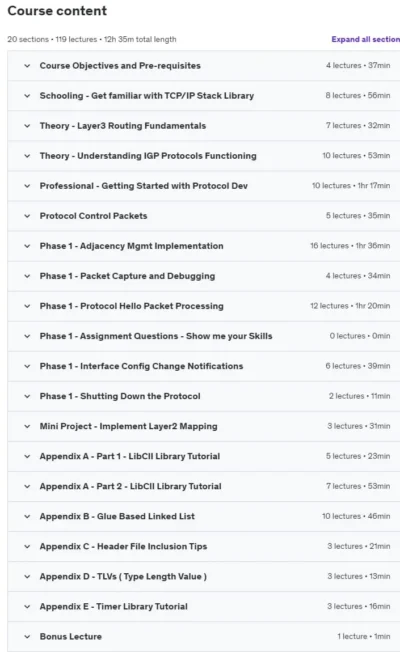Open Mini Project - Implement Layer2 Mapping

pyautogui.click(x=204, y=426)
